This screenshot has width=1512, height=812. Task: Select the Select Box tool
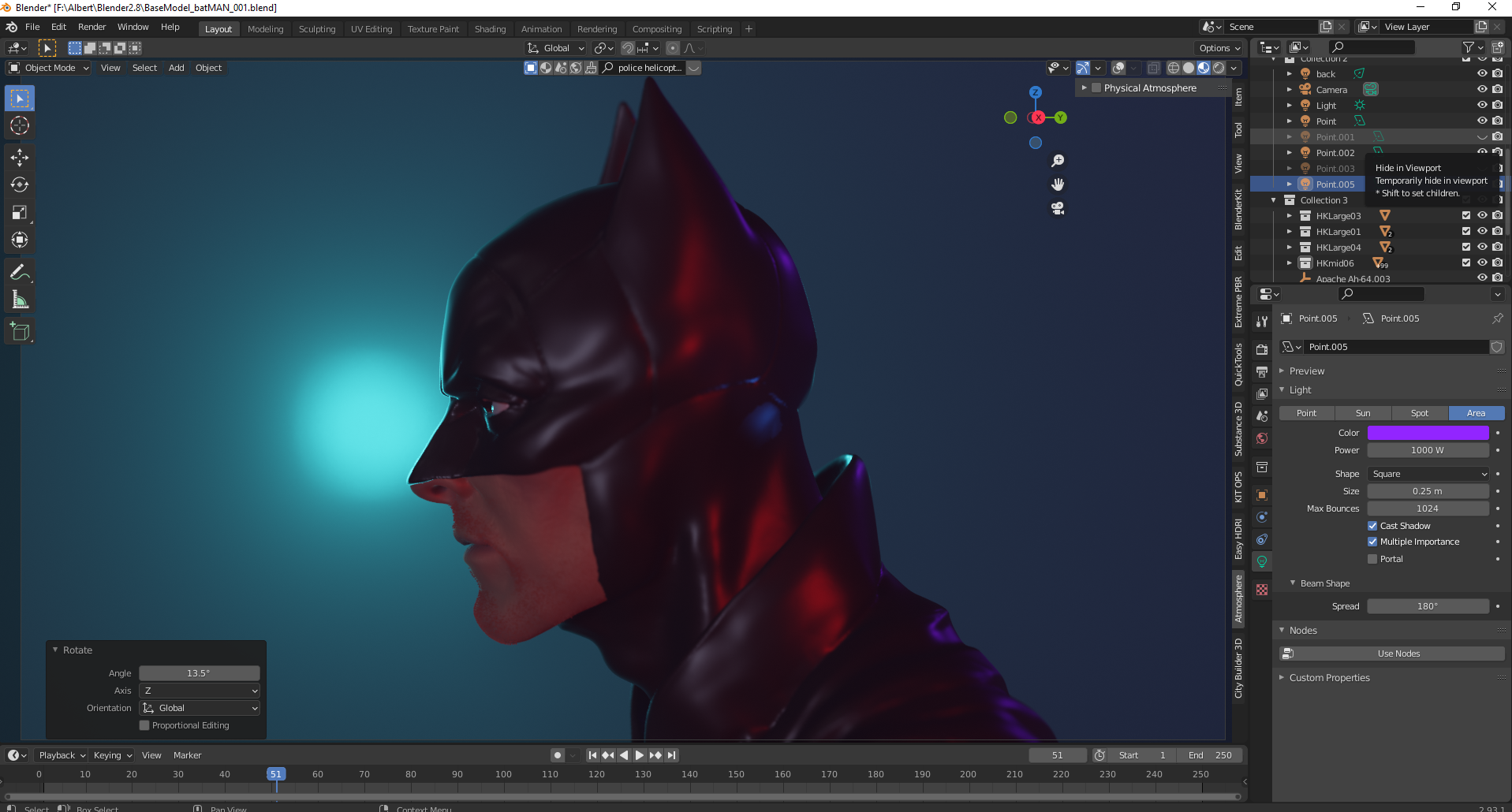pyautogui.click(x=20, y=99)
